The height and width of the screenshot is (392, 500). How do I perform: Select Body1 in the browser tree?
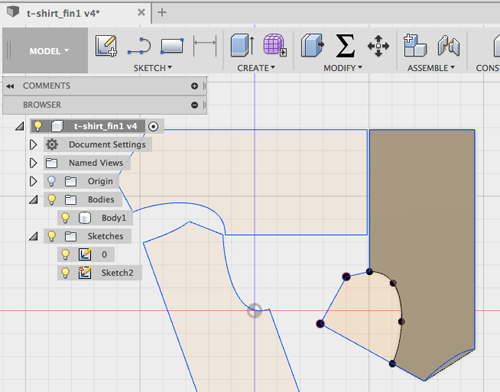[114, 218]
